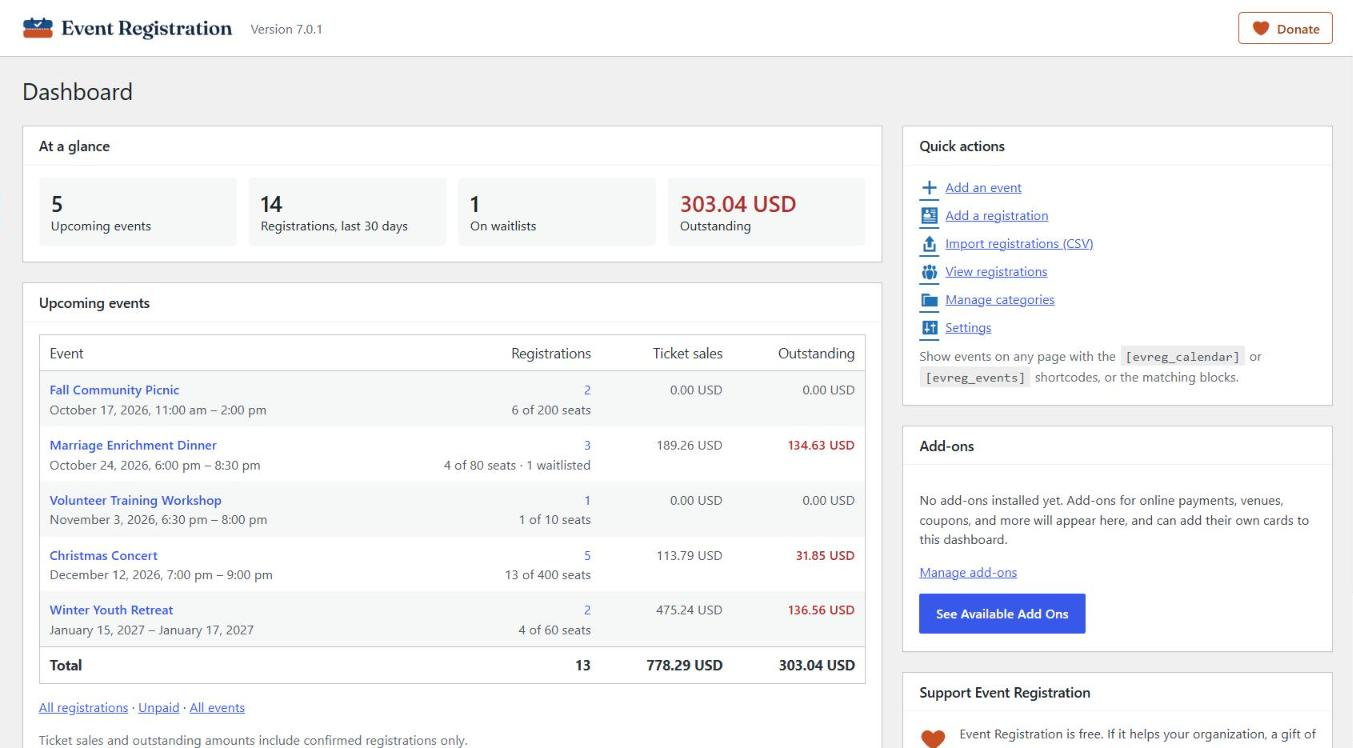Click registrations count 5 for Christmas Concert
Image resolution: width=1353 pixels, height=748 pixels.
[587, 555]
